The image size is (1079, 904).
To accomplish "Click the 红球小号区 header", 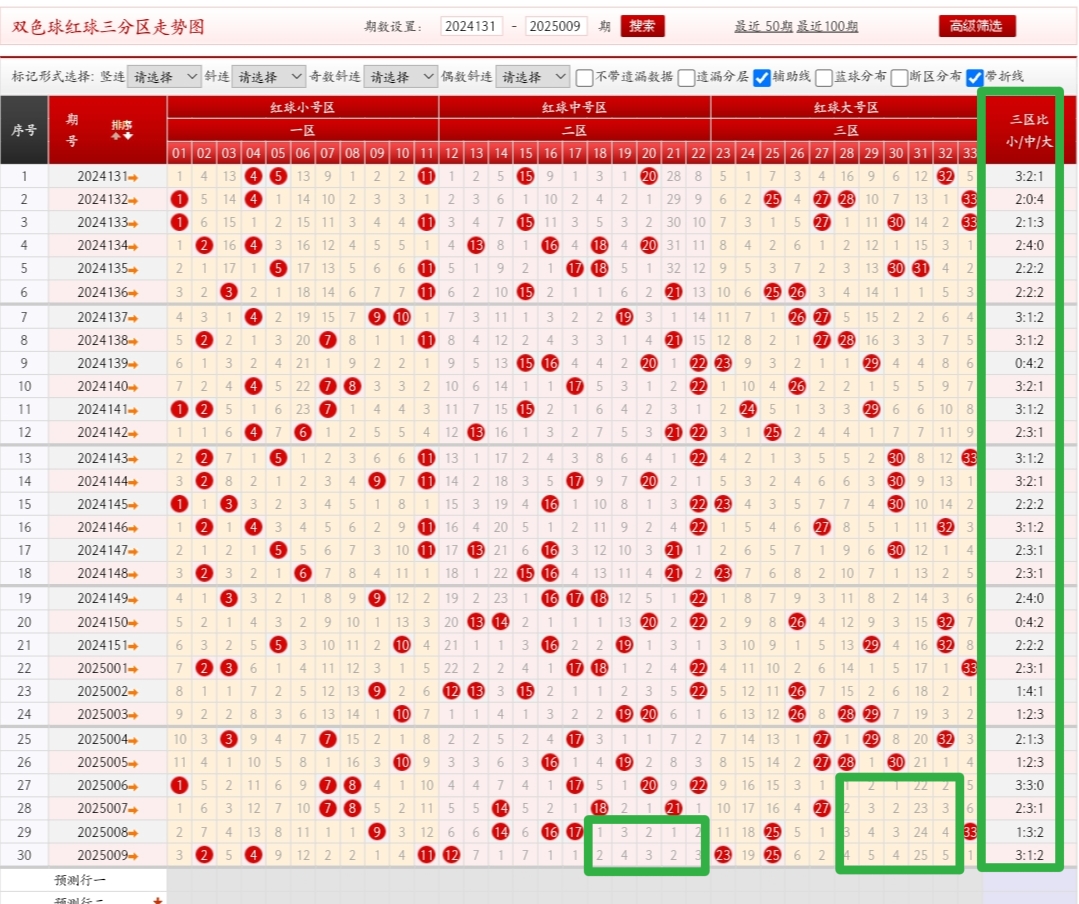I will 302,107.
